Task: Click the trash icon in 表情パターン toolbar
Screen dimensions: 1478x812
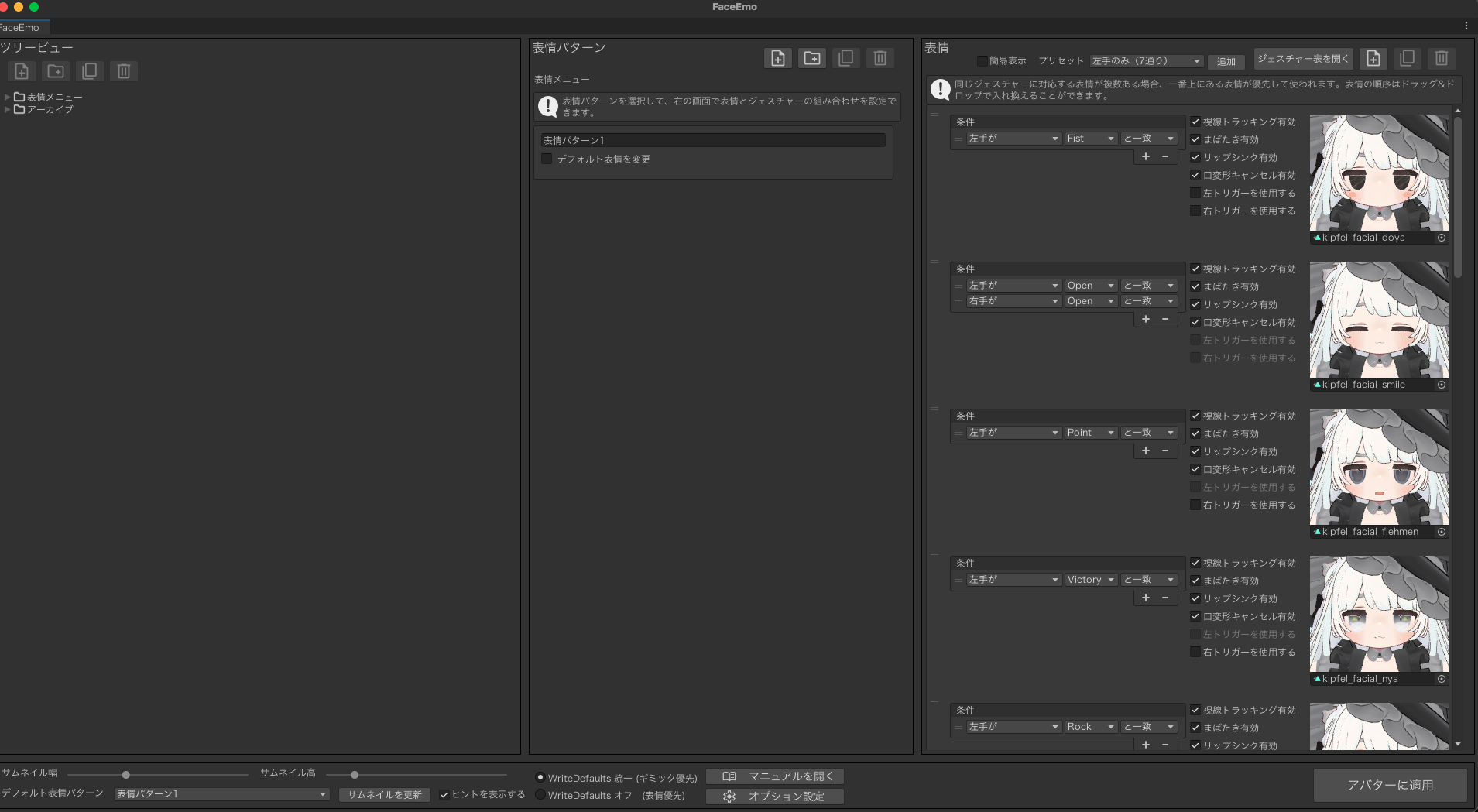Action: pyautogui.click(x=879, y=57)
